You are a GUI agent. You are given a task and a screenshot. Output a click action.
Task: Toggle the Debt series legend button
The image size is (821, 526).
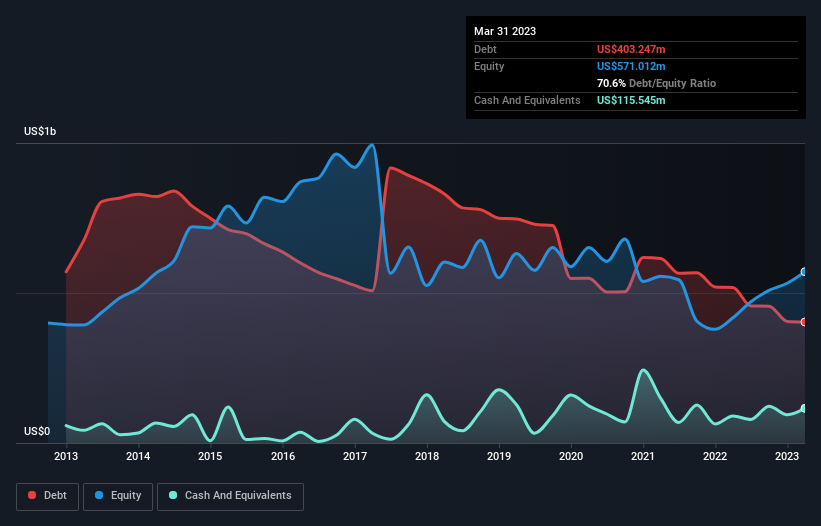pos(47,496)
